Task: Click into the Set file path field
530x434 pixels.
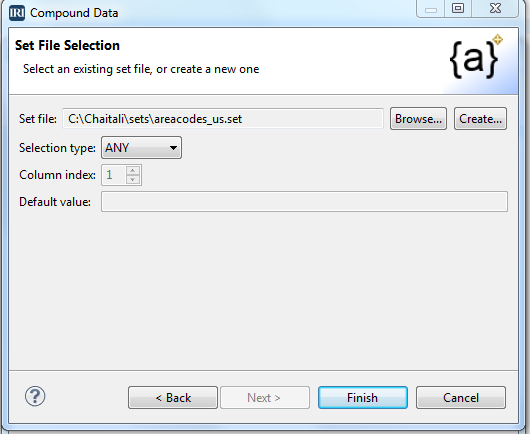Action: point(223,119)
